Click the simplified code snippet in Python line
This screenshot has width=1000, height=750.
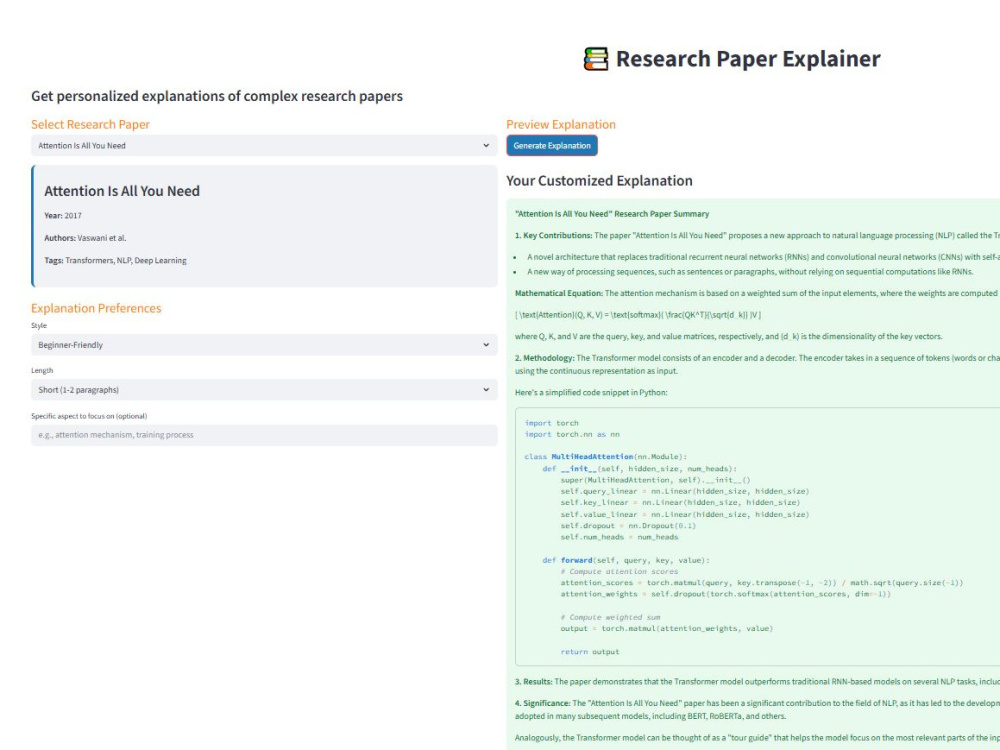[x=591, y=392]
